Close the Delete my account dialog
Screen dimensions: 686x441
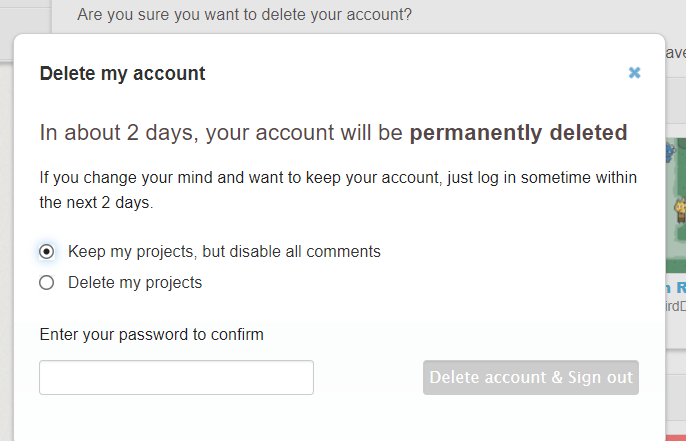tap(634, 73)
